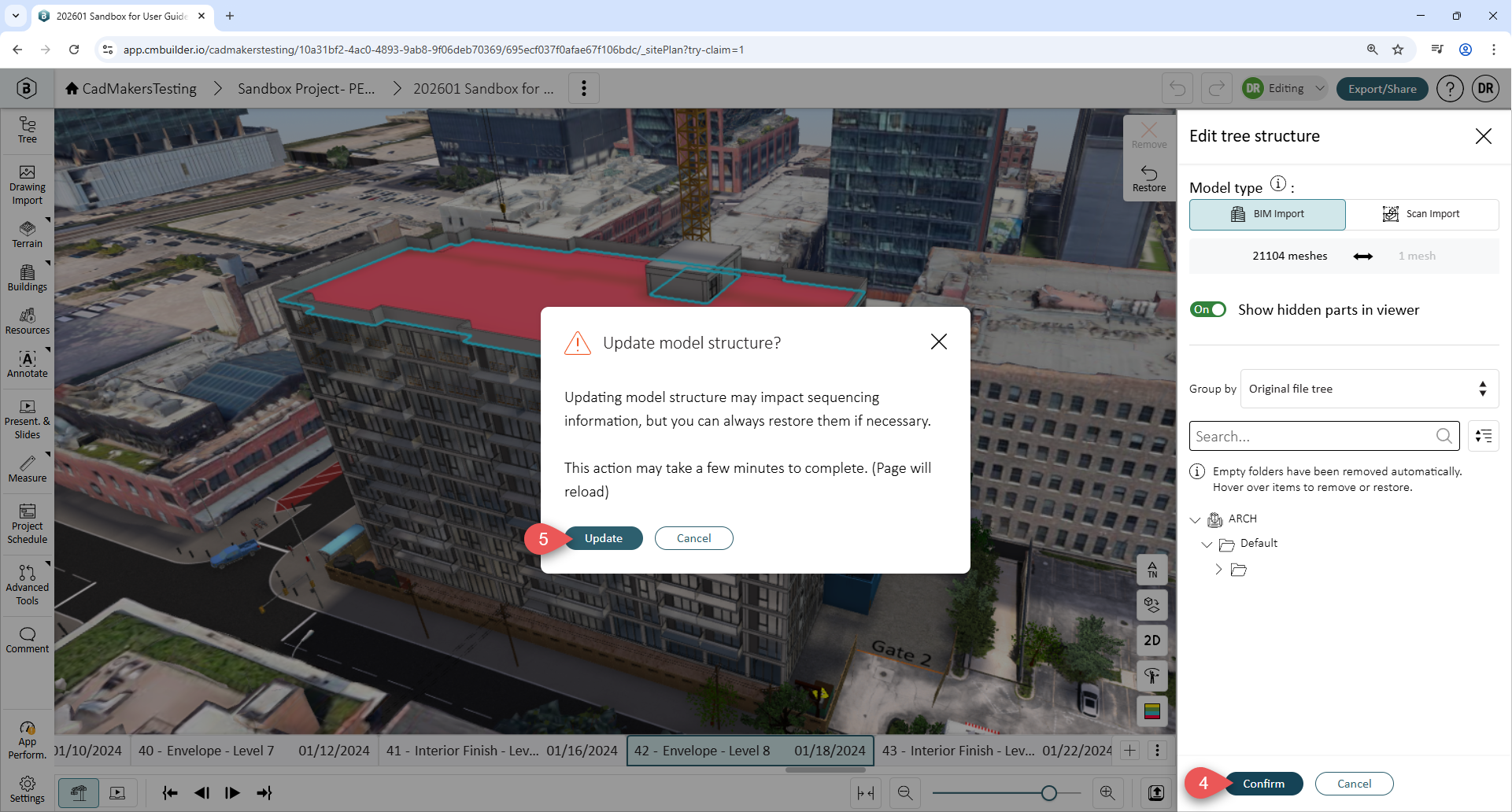
Task: Open timeline three-dot options menu
Action: (x=1157, y=751)
